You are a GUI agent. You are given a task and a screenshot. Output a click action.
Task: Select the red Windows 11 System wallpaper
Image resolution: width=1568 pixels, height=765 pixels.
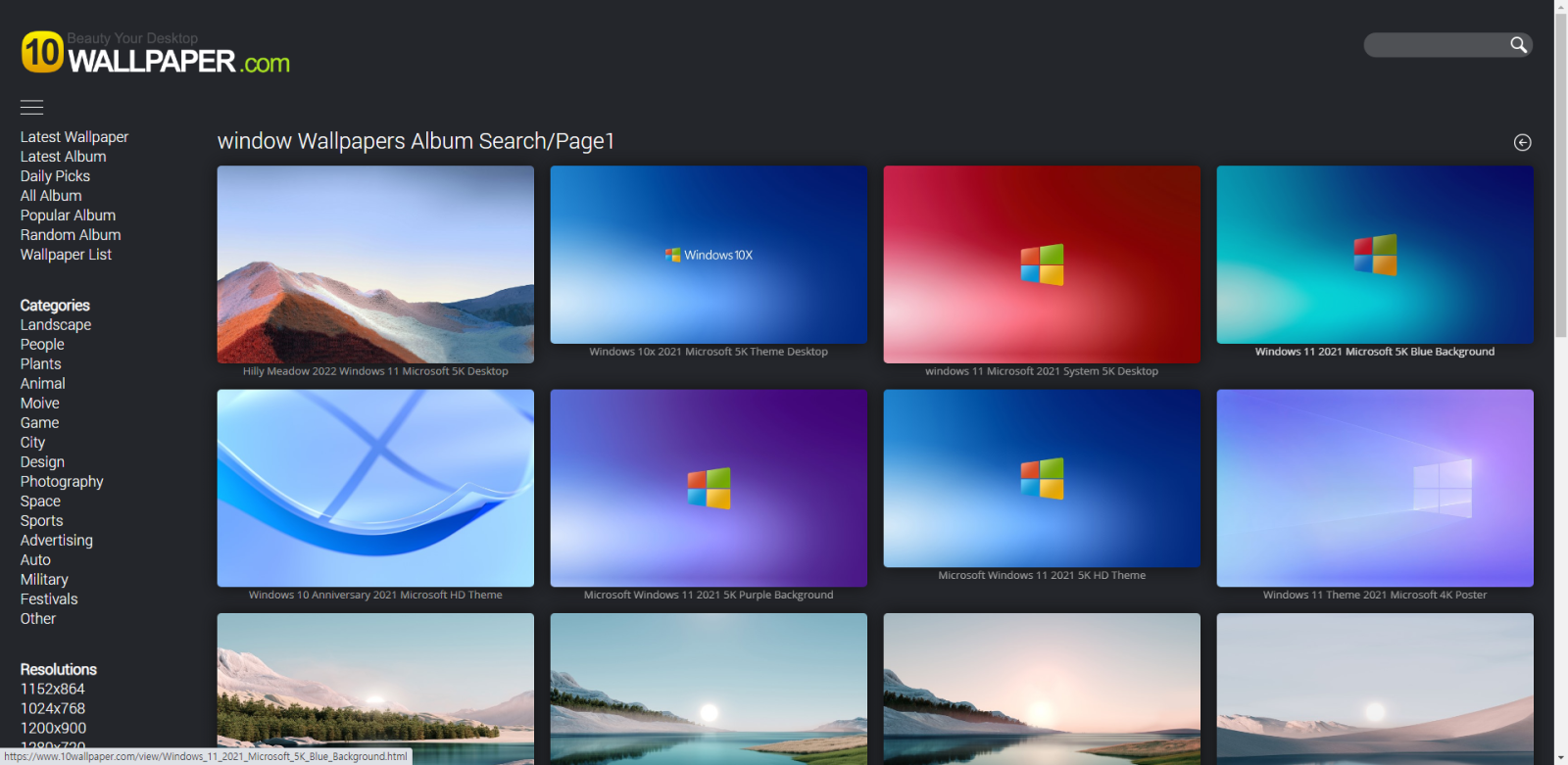1042,264
